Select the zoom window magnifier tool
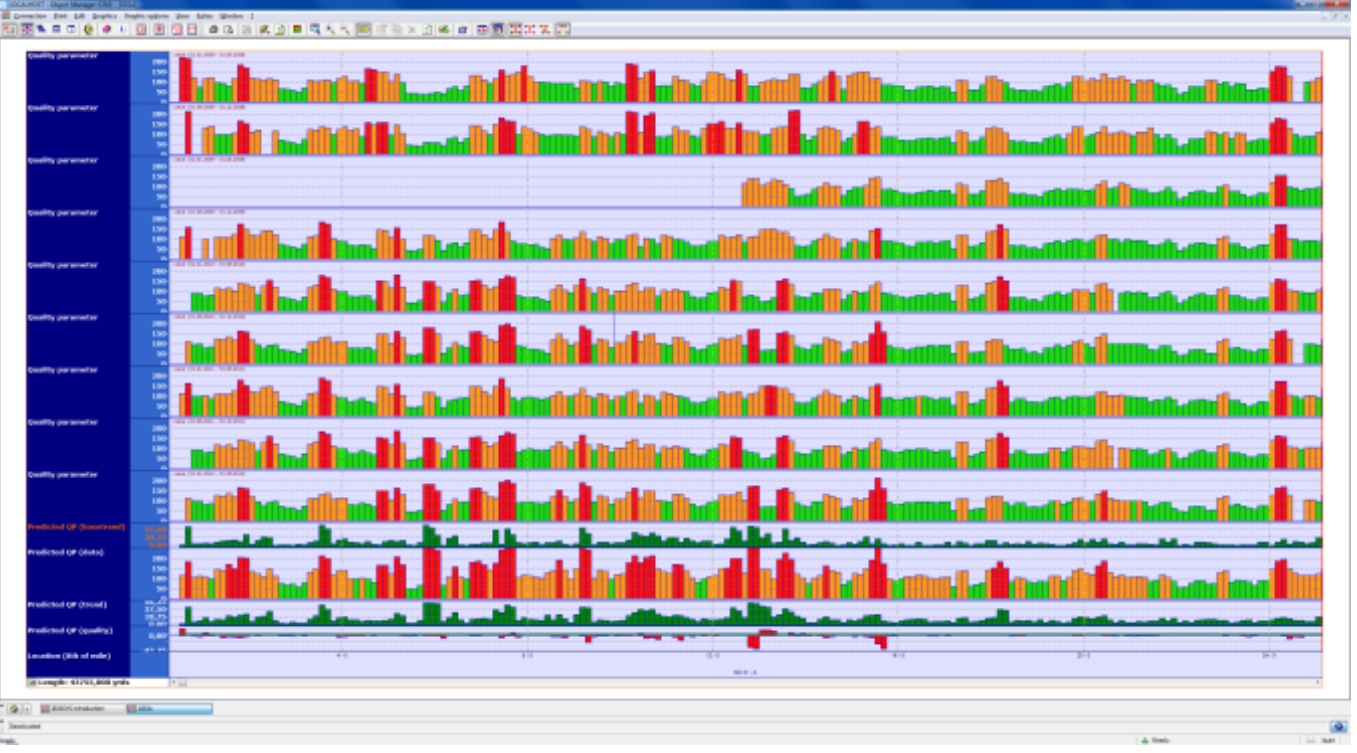This screenshot has height=753, width=1357. coord(314,30)
